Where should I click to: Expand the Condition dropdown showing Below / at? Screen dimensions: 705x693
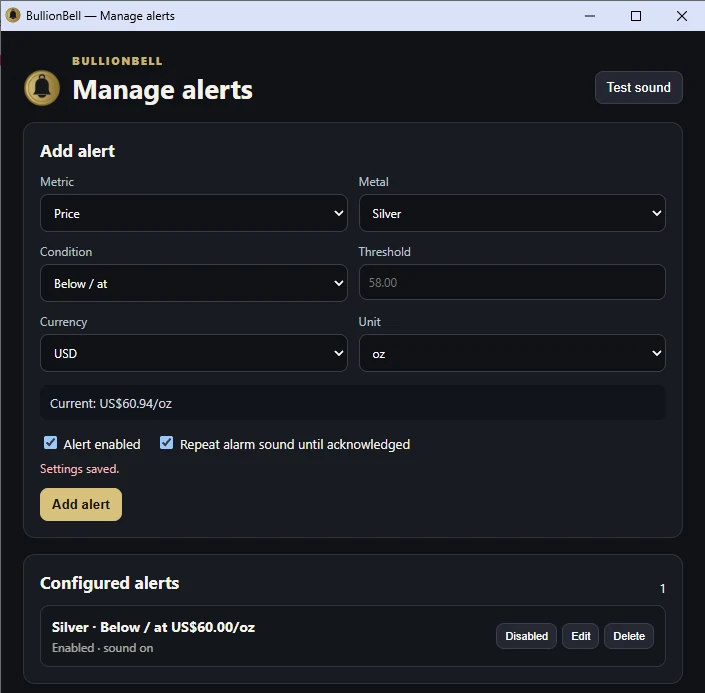click(194, 283)
